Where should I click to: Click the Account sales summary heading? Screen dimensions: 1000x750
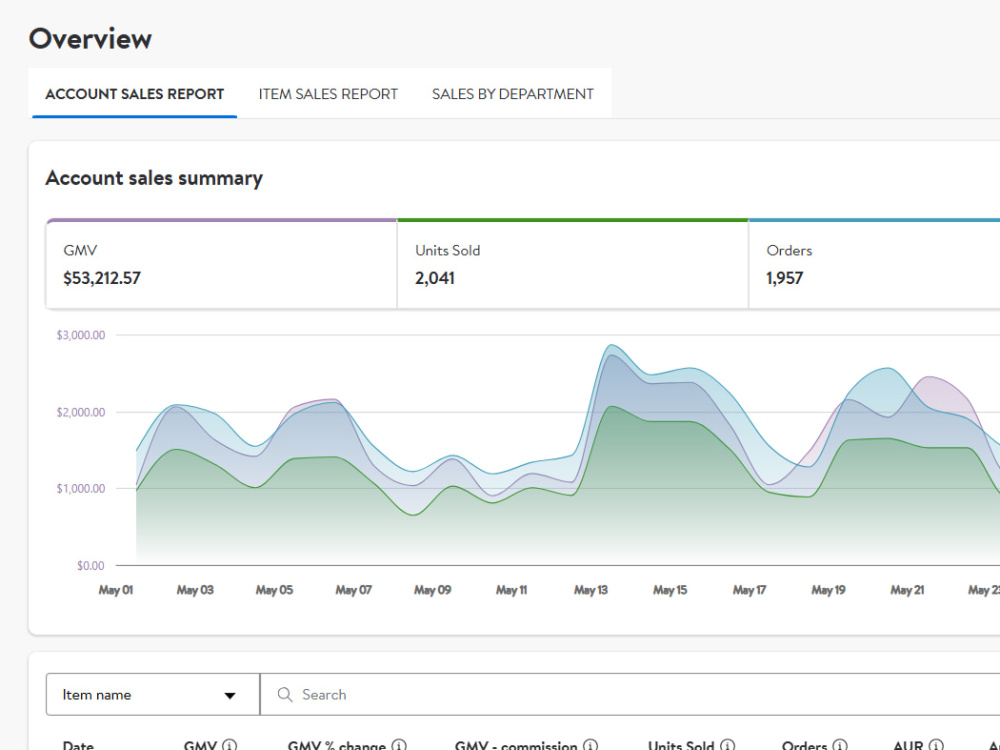(x=154, y=178)
